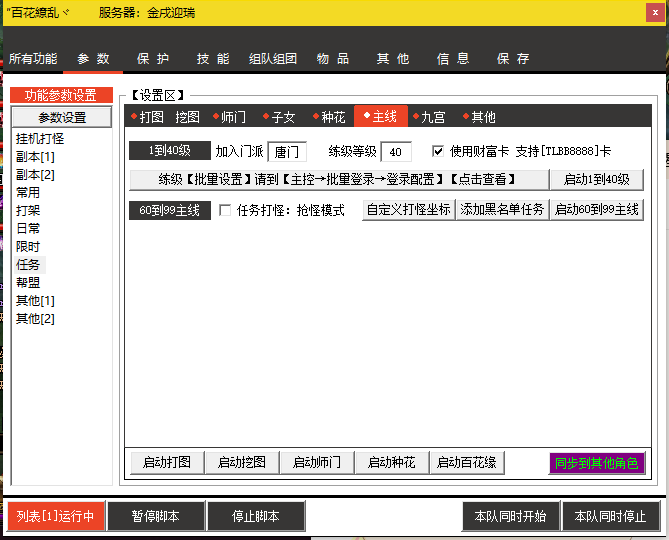Close the window with red X
This screenshot has height=540, width=669.
[655, 12]
